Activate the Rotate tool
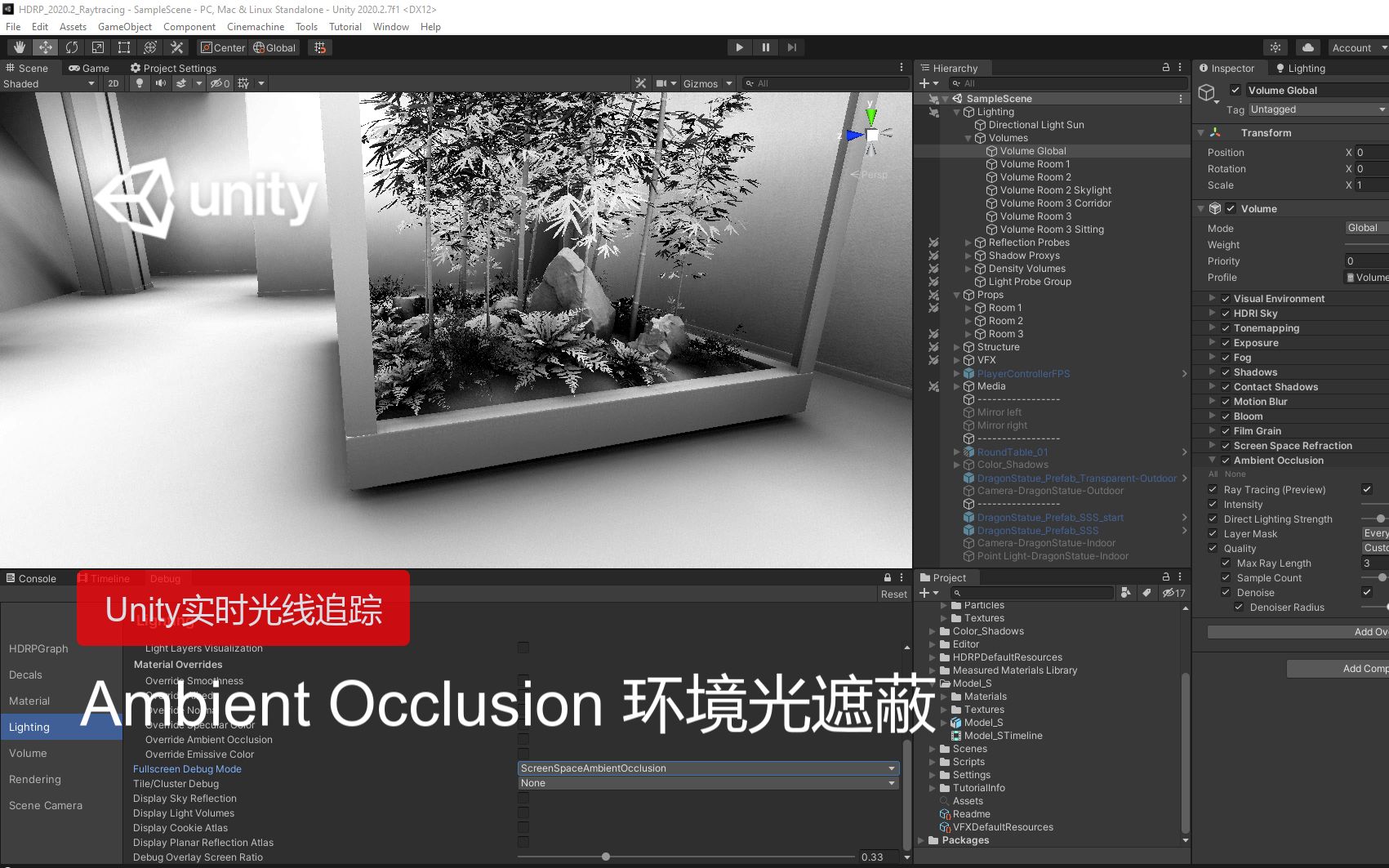The height and width of the screenshot is (868, 1389). coord(72,47)
